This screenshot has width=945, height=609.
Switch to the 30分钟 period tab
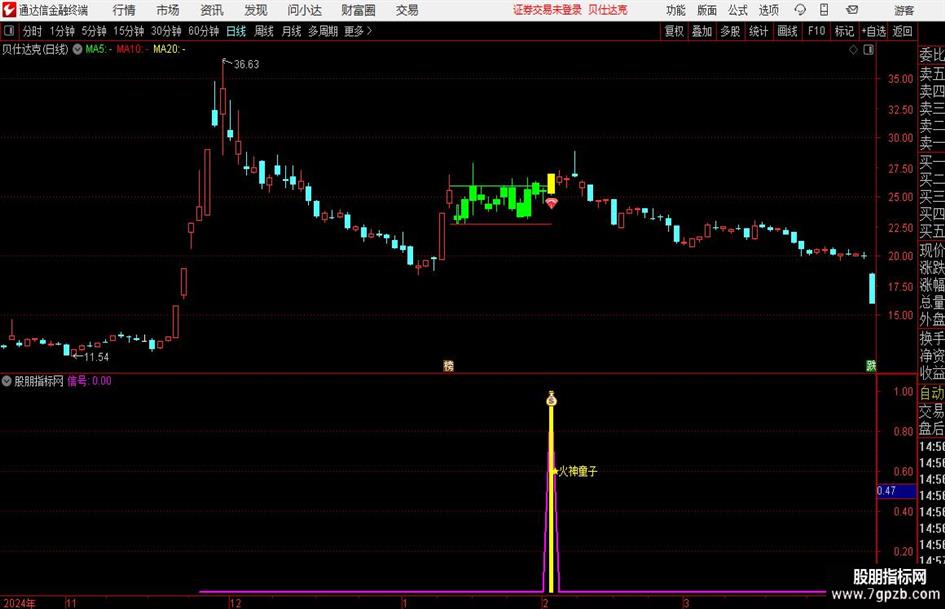[x=166, y=31]
